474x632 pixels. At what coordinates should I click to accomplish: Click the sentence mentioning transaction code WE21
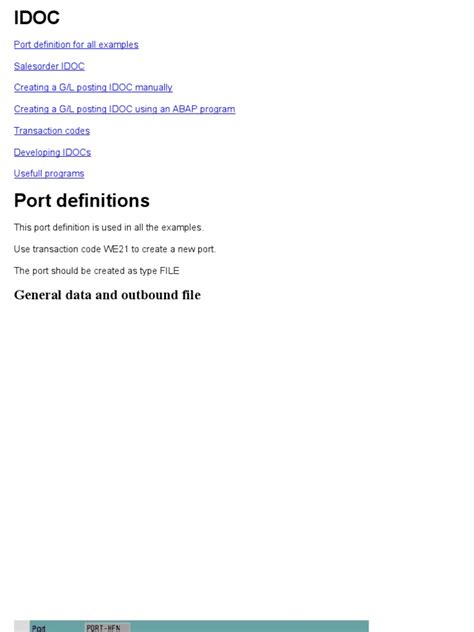coord(115,249)
